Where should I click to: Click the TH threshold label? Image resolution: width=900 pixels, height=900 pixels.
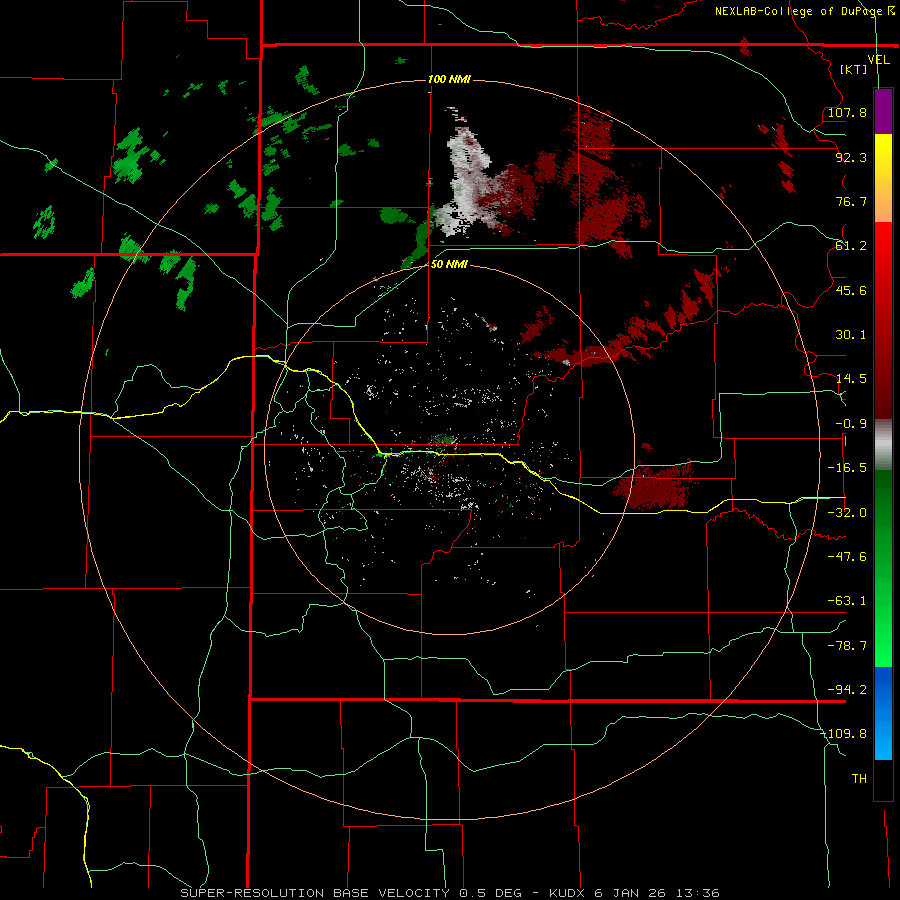(859, 779)
